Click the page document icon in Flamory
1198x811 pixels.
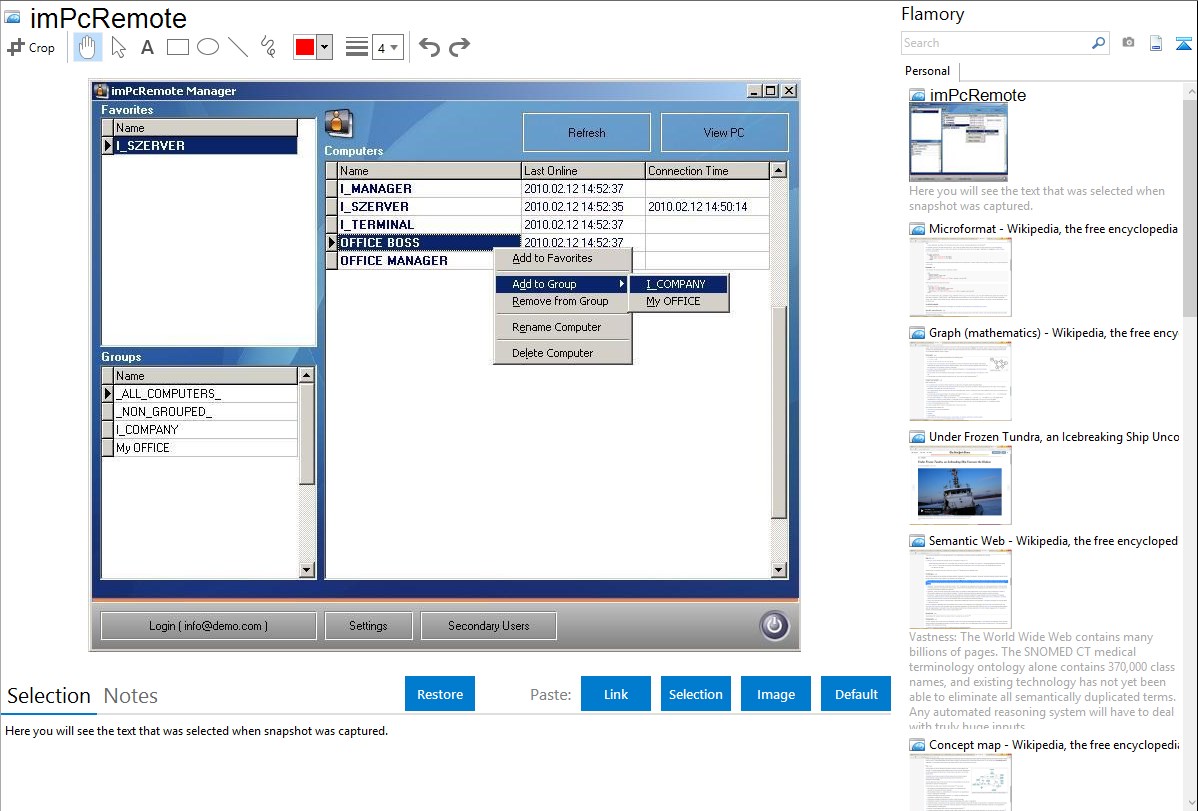[x=1156, y=43]
